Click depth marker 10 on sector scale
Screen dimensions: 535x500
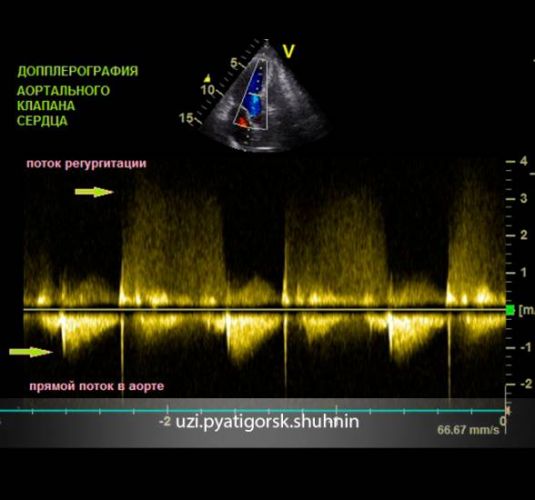(208, 90)
